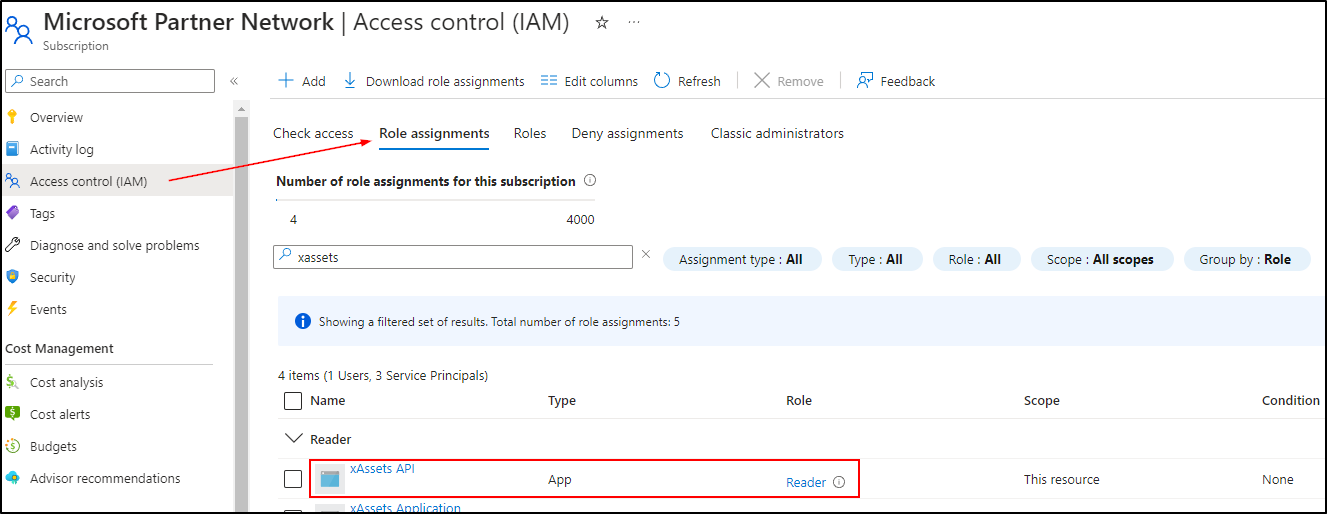Open the more options ellipsis in header
The image size is (1327, 514).
(634, 22)
